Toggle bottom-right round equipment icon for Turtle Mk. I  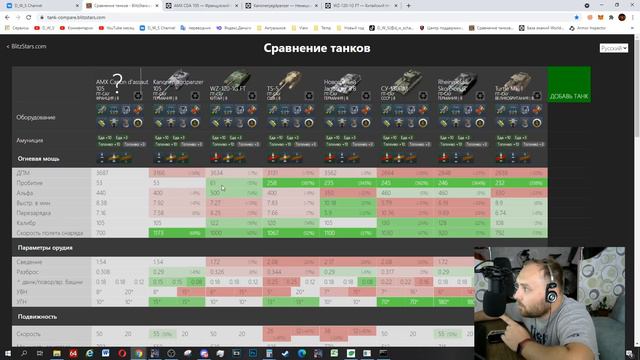click(537, 123)
